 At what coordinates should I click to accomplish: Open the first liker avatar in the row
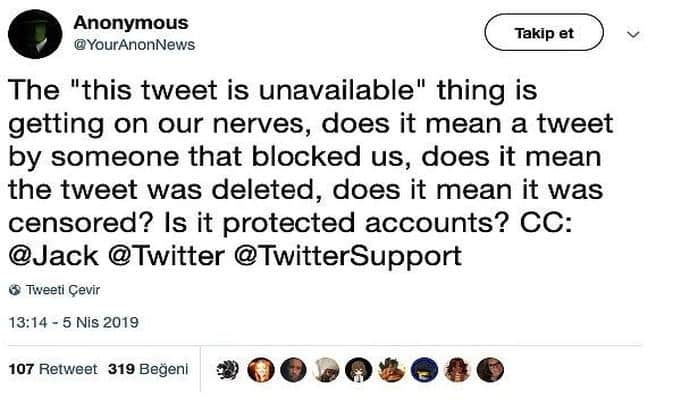tap(227, 369)
